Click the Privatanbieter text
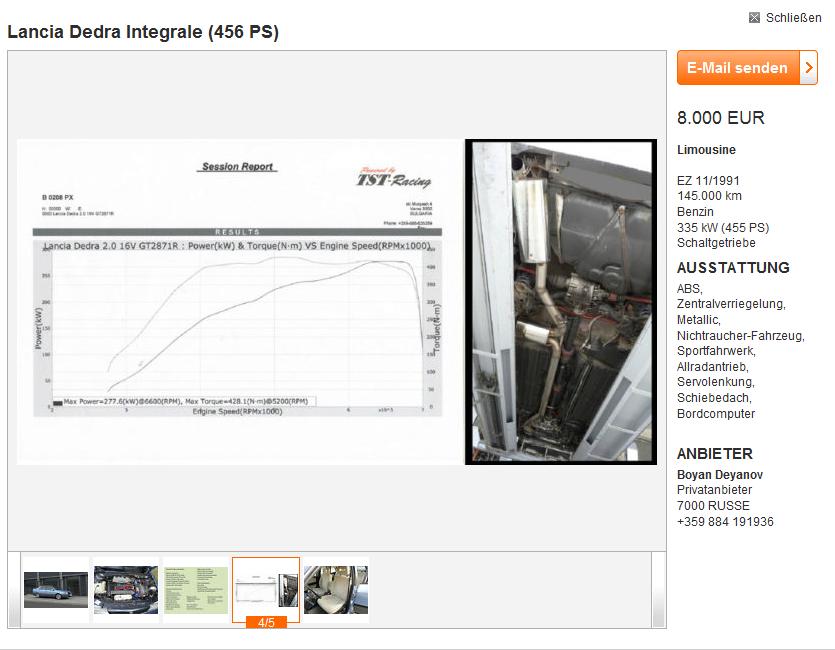Viewport: 835px width, 650px height. [714, 490]
